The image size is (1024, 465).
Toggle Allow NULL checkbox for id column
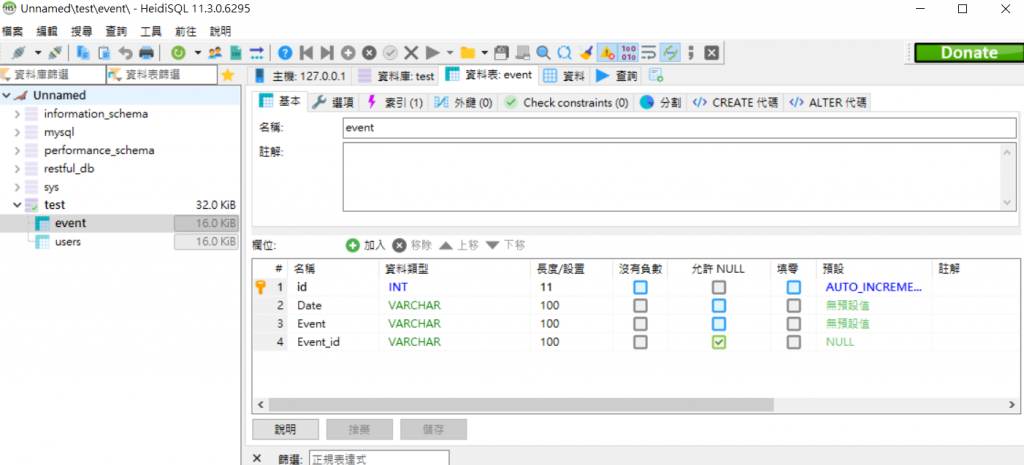click(x=718, y=287)
